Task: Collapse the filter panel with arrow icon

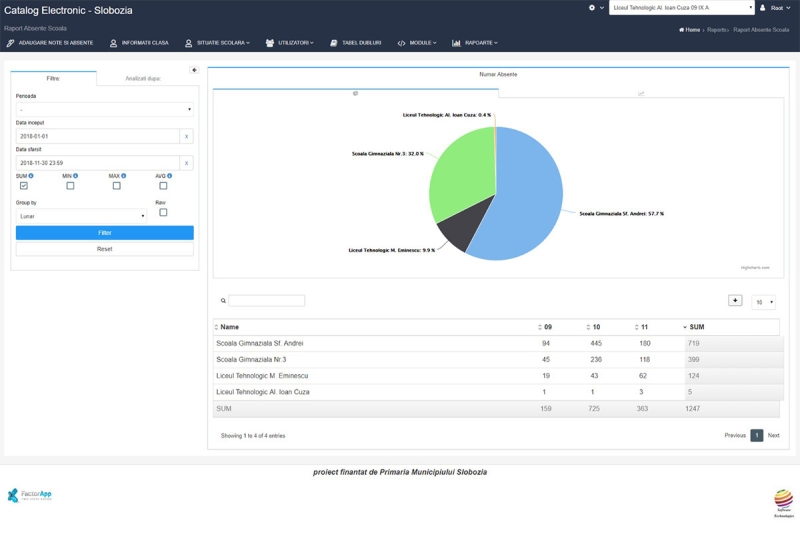Action: 194,70
